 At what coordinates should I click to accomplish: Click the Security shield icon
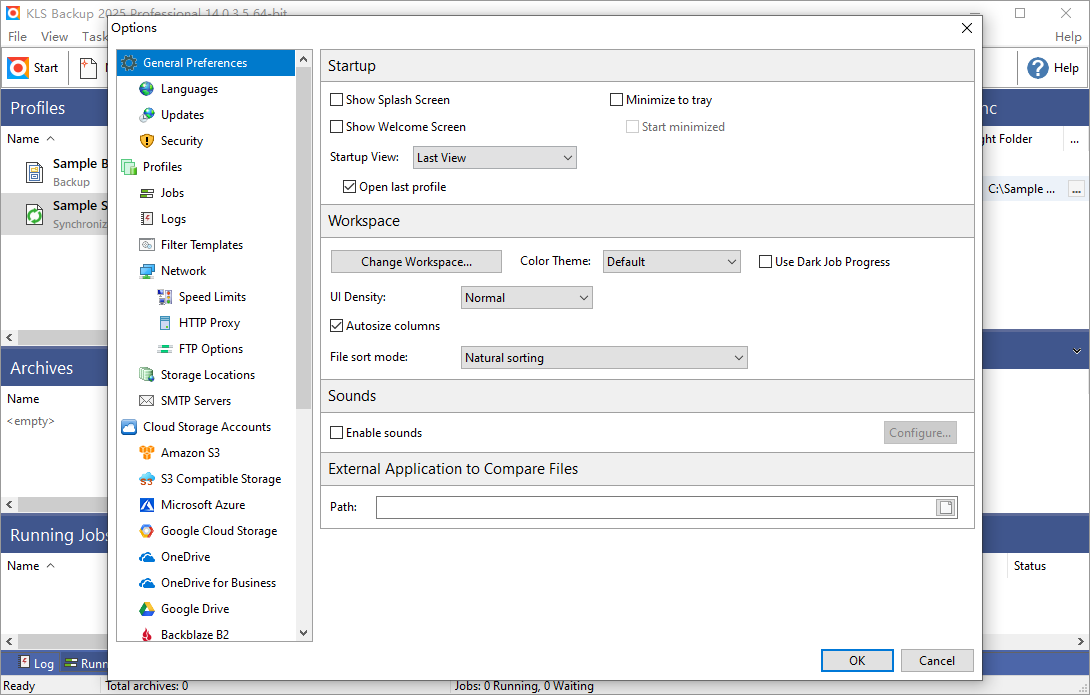(x=147, y=141)
